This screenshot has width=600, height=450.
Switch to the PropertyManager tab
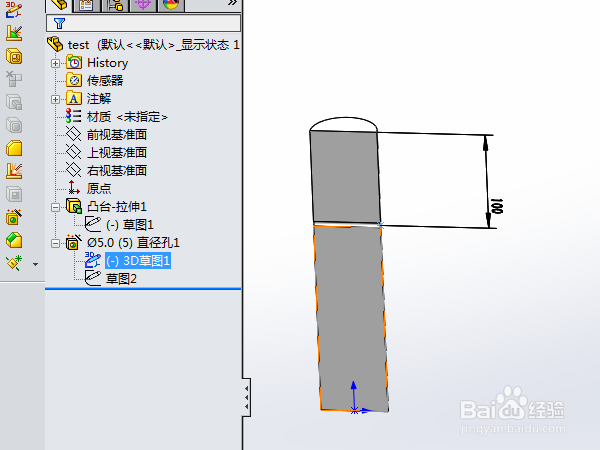click(86, 5)
